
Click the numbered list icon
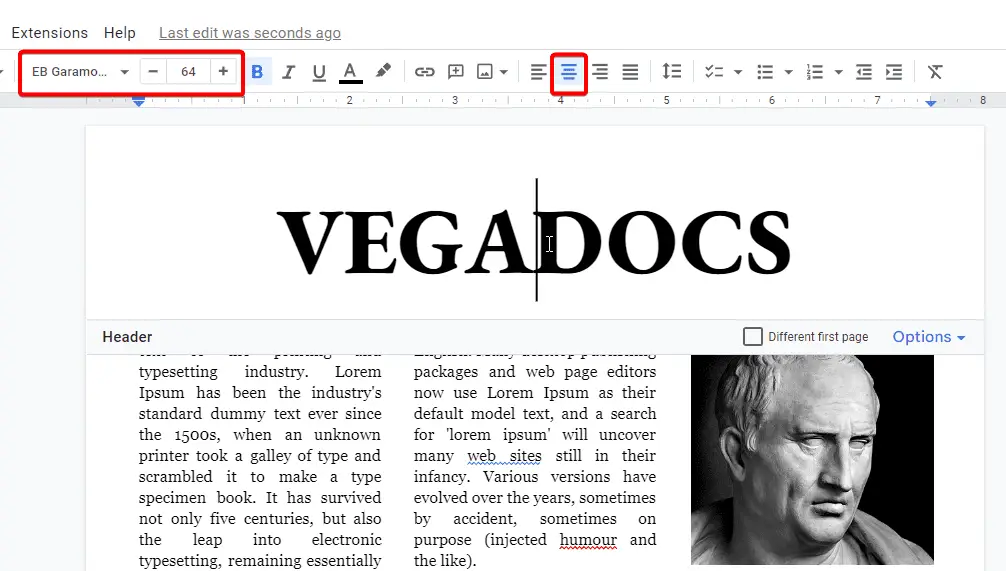coord(815,72)
